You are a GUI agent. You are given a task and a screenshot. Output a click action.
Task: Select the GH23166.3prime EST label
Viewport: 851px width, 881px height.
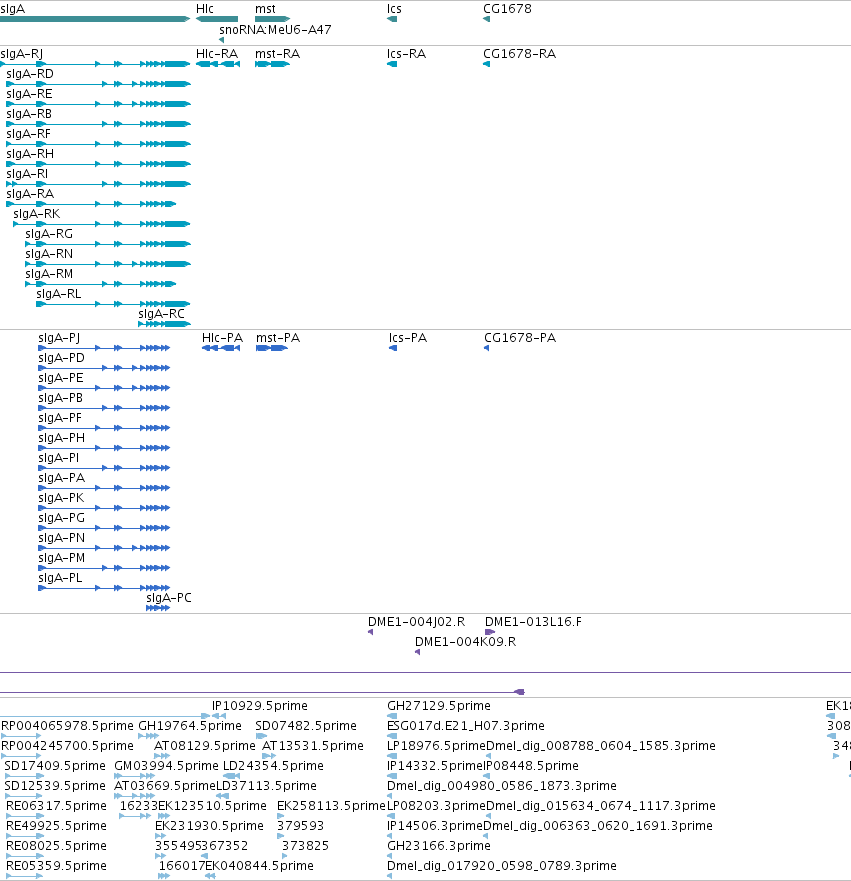click(439, 846)
